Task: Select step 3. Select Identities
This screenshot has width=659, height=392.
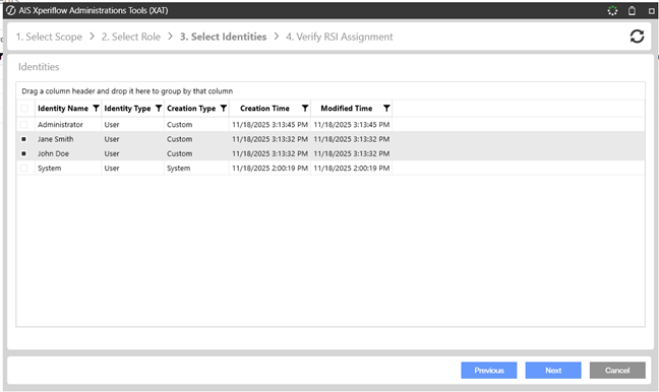Action: pyautogui.click(x=223, y=37)
